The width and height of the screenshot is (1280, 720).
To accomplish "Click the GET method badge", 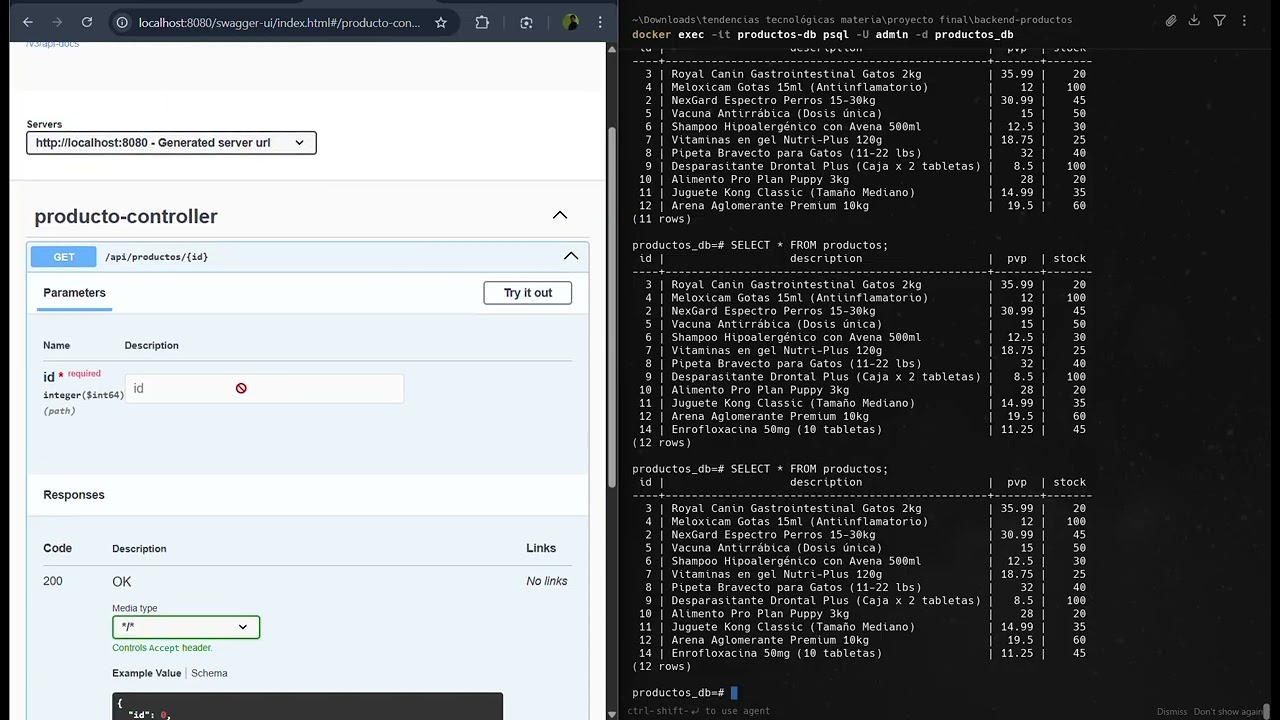I will point(64,257).
